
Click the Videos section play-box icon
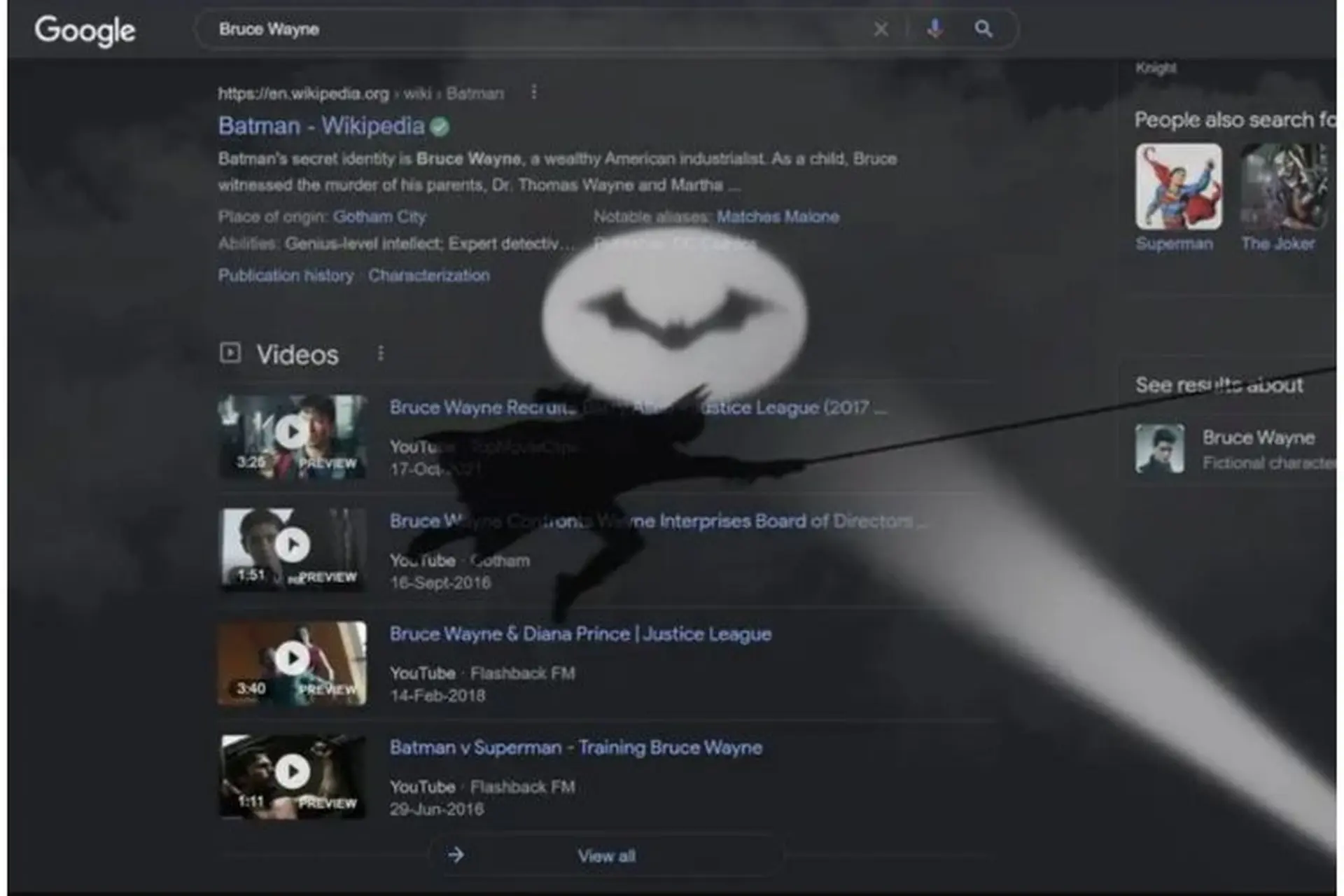pos(230,353)
